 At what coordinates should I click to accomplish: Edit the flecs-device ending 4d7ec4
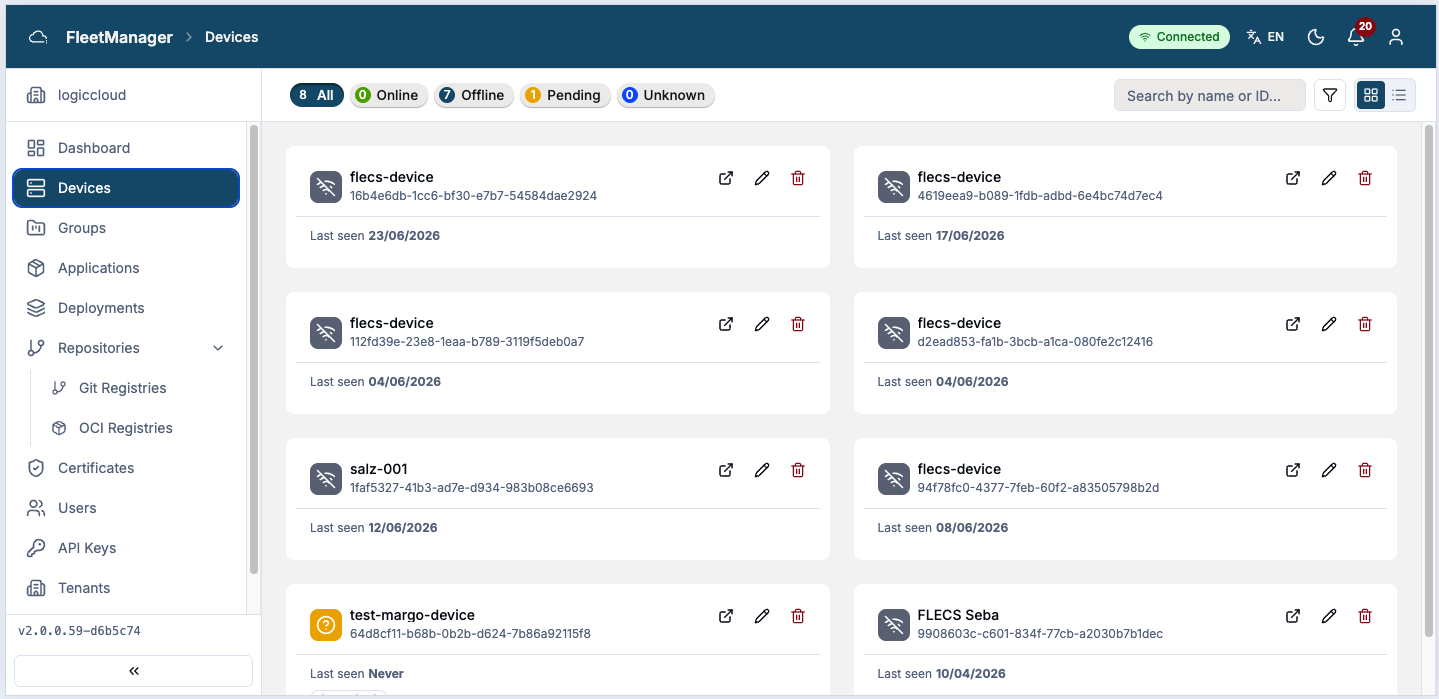point(1329,178)
